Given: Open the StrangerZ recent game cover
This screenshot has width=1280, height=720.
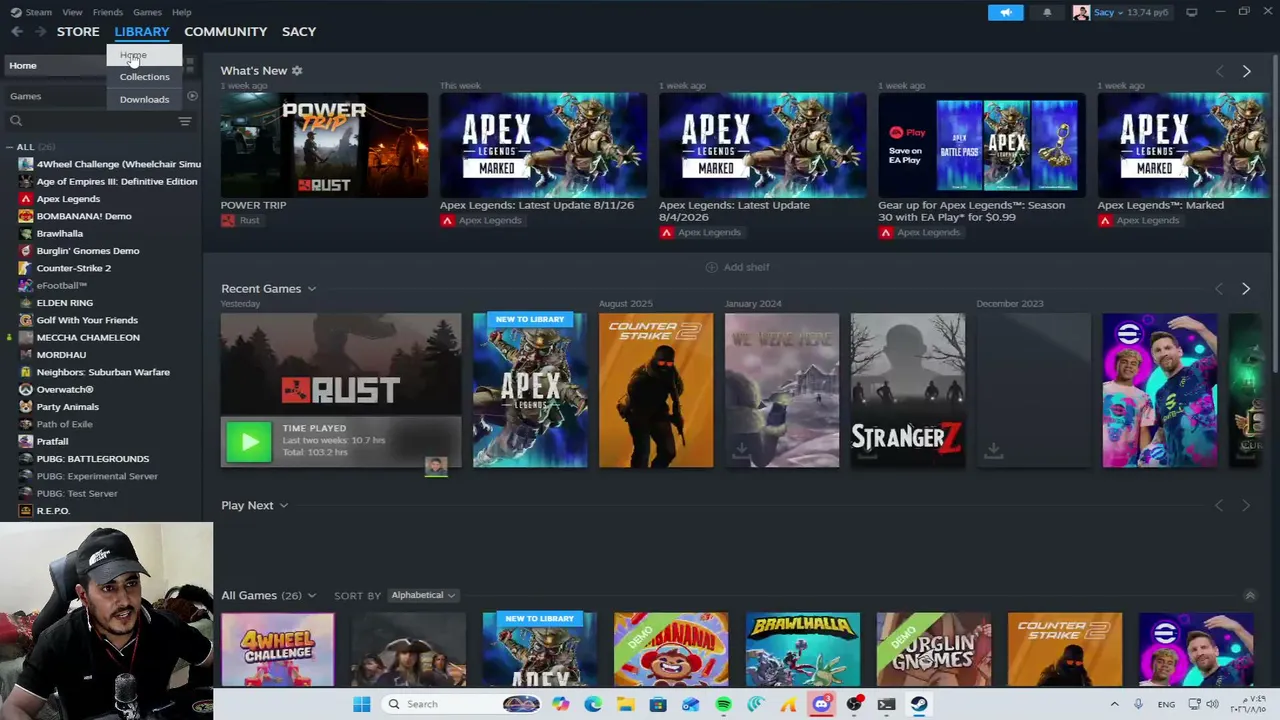Looking at the screenshot, I should 908,391.
